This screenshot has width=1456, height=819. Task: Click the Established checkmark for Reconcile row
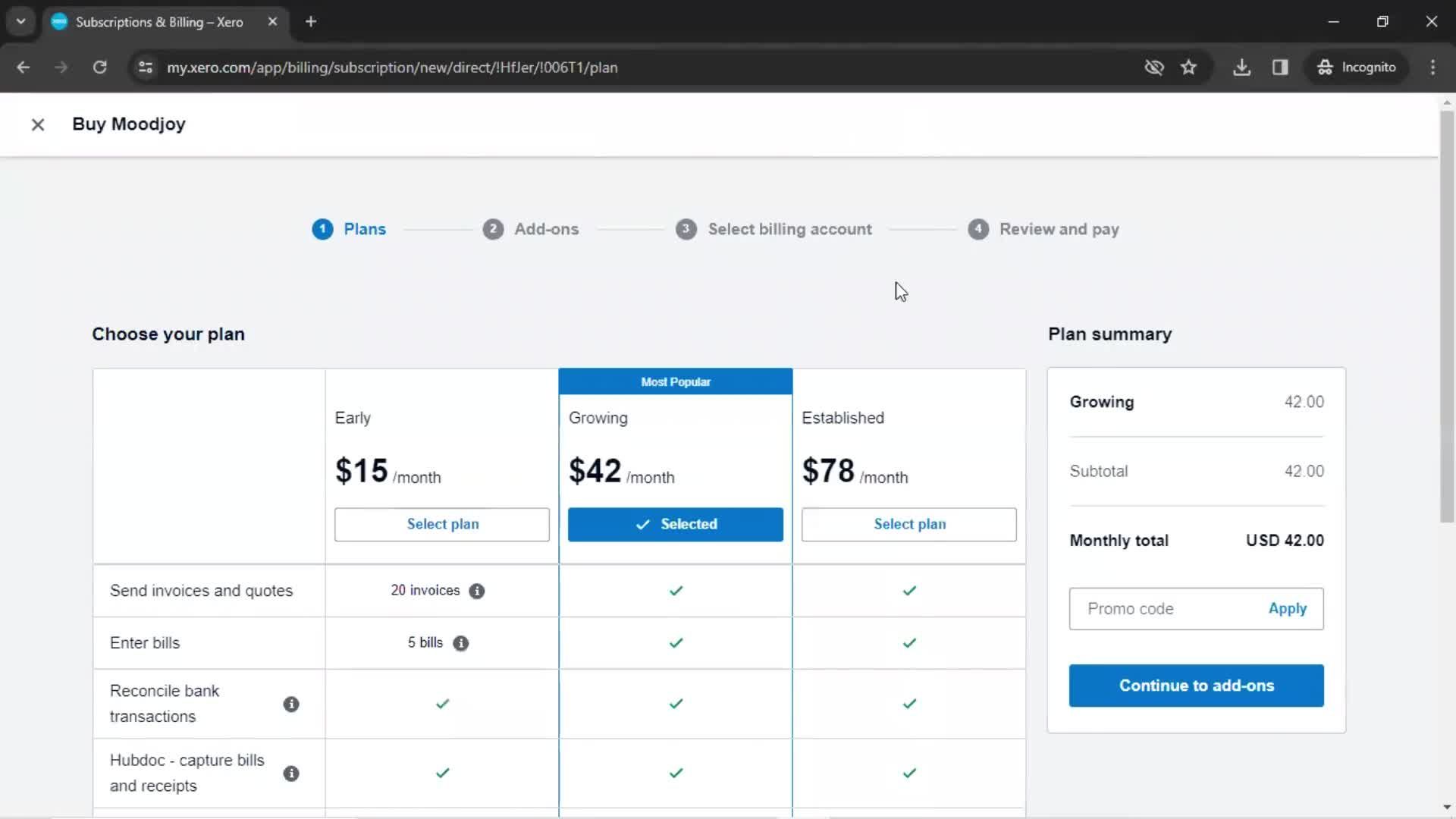pos(909,704)
